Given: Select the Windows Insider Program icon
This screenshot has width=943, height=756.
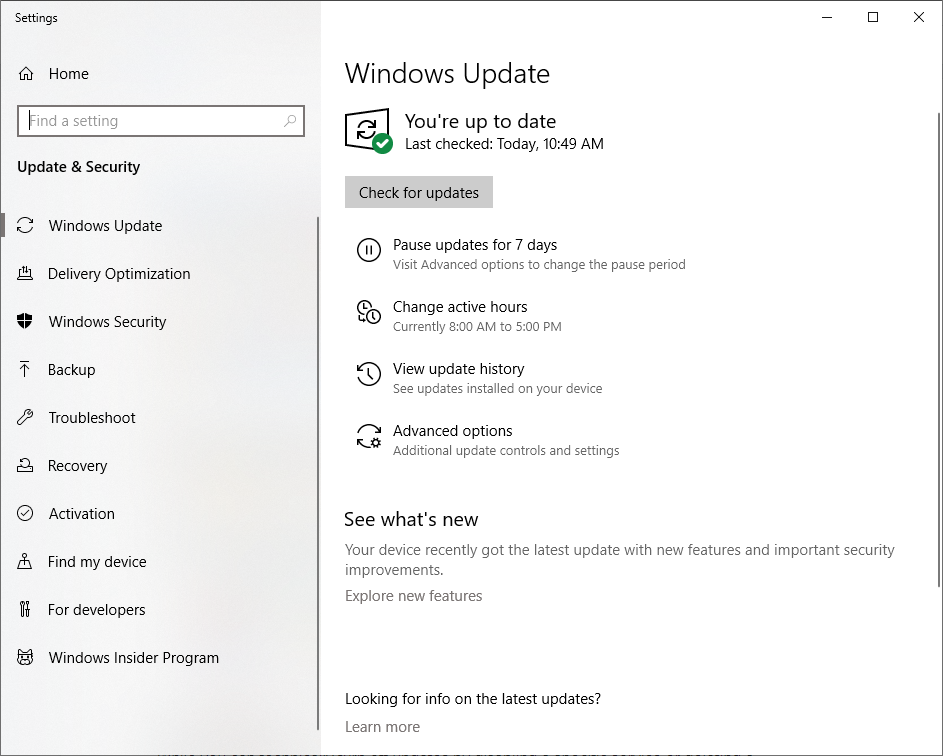Looking at the screenshot, I should tap(27, 657).
